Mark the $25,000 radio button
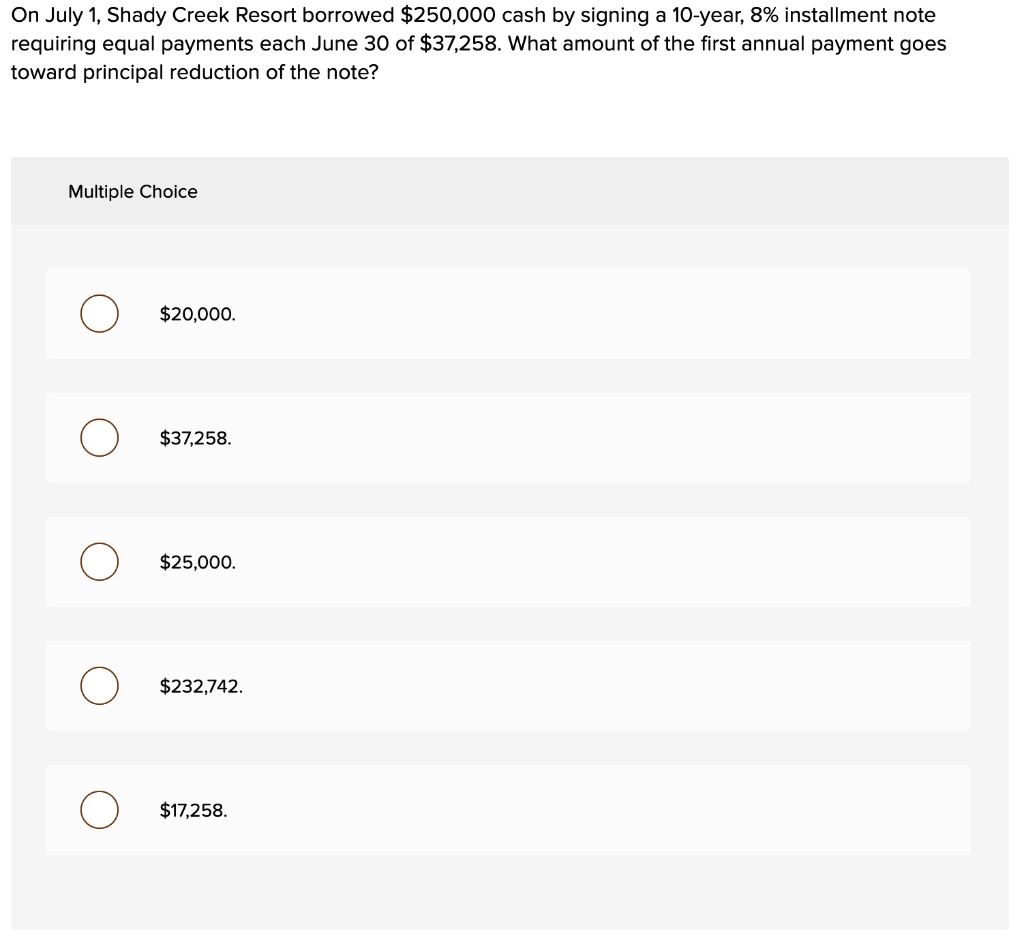Screen dimensions: 1024x938 coord(99,562)
